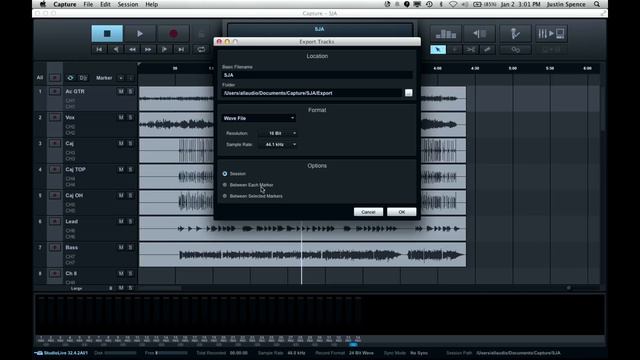Click the 5:00 mark on timeline ruler
This screenshot has width=640, height=360.
(x=513, y=68)
